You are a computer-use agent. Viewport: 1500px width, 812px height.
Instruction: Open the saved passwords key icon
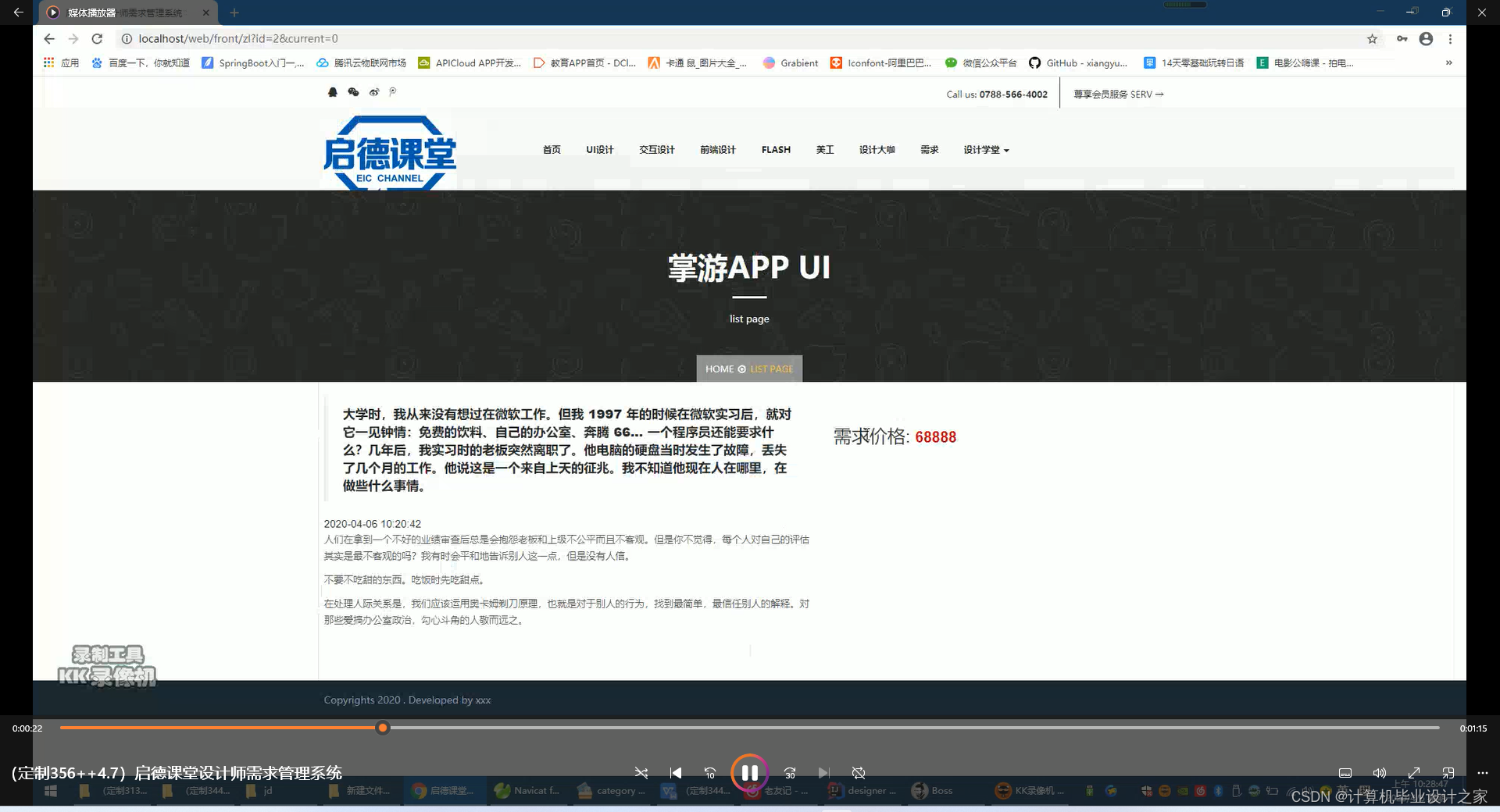(x=1402, y=39)
